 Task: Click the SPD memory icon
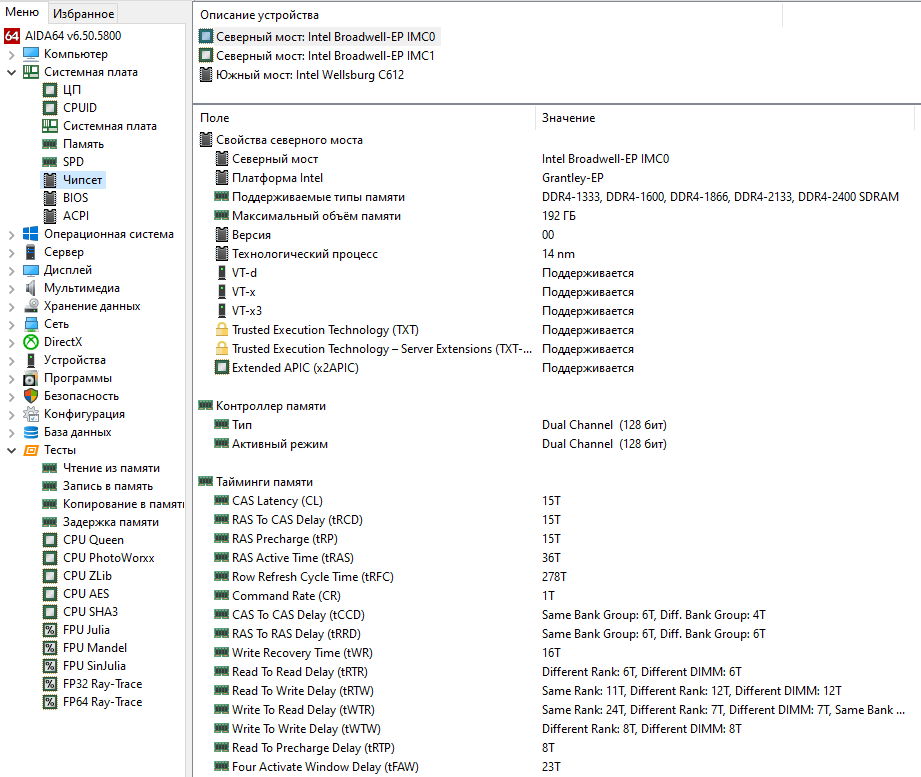[50, 162]
